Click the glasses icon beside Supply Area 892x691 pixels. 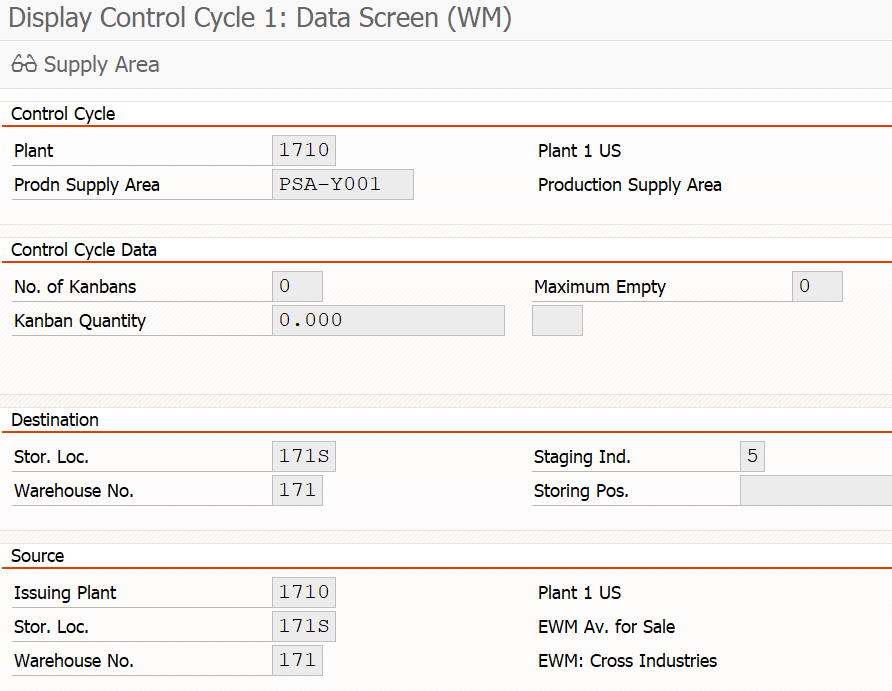coord(24,64)
